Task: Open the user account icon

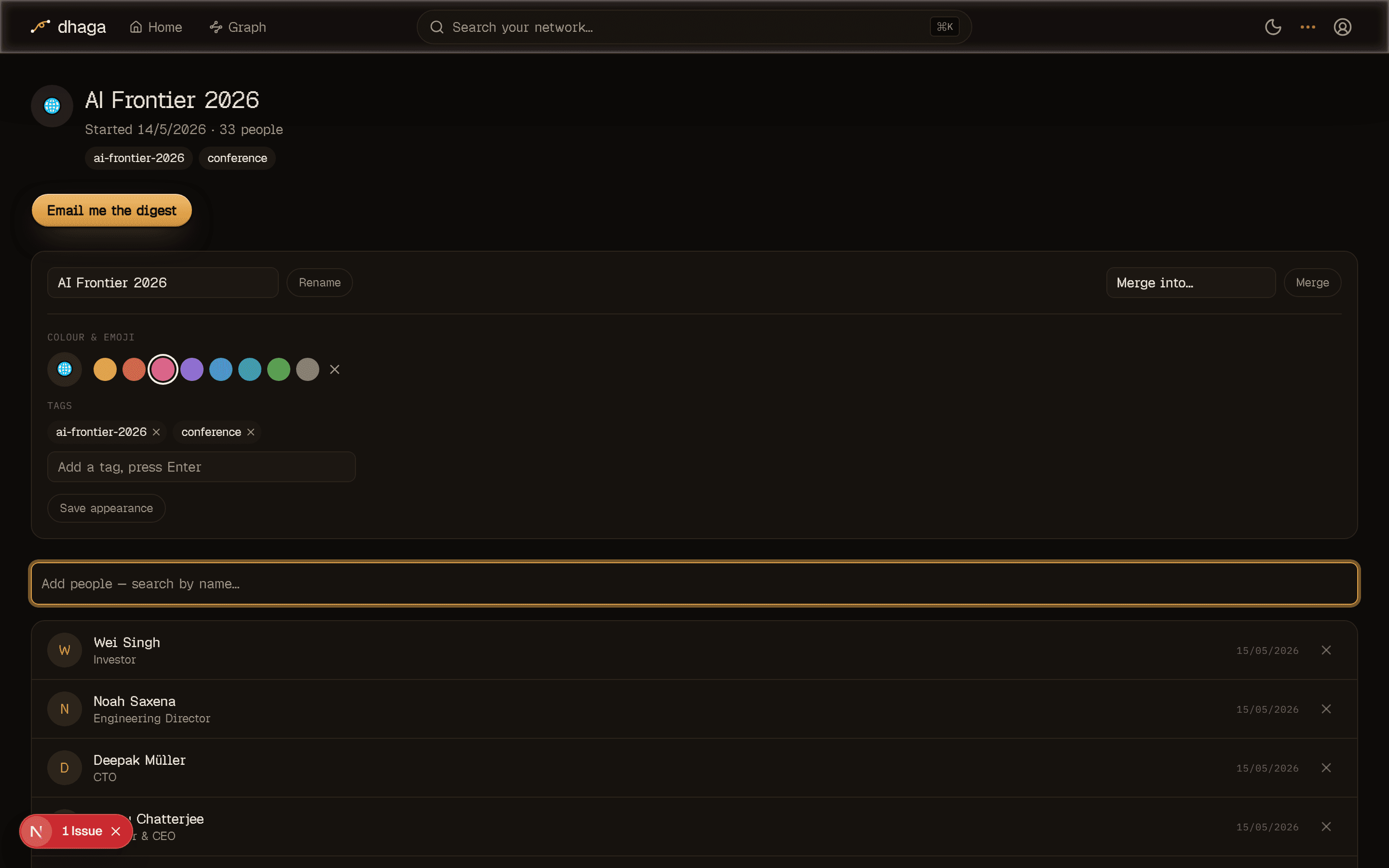Action: pyautogui.click(x=1342, y=27)
